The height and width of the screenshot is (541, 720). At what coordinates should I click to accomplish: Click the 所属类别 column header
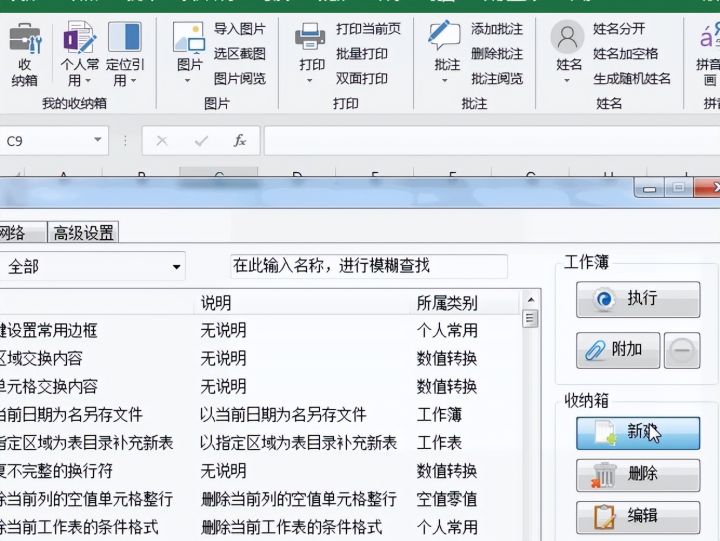pyautogui.click(x=466, y=303)
